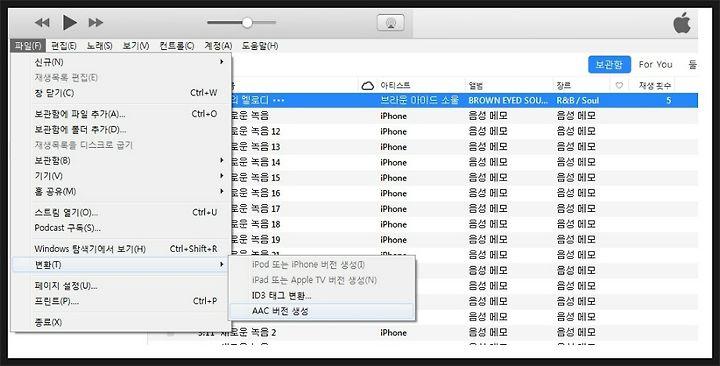The width and height of the screenshot is (720, 366).
Task: Select 창 닫기(C) menu item
Action: click(x=122, y=93)
